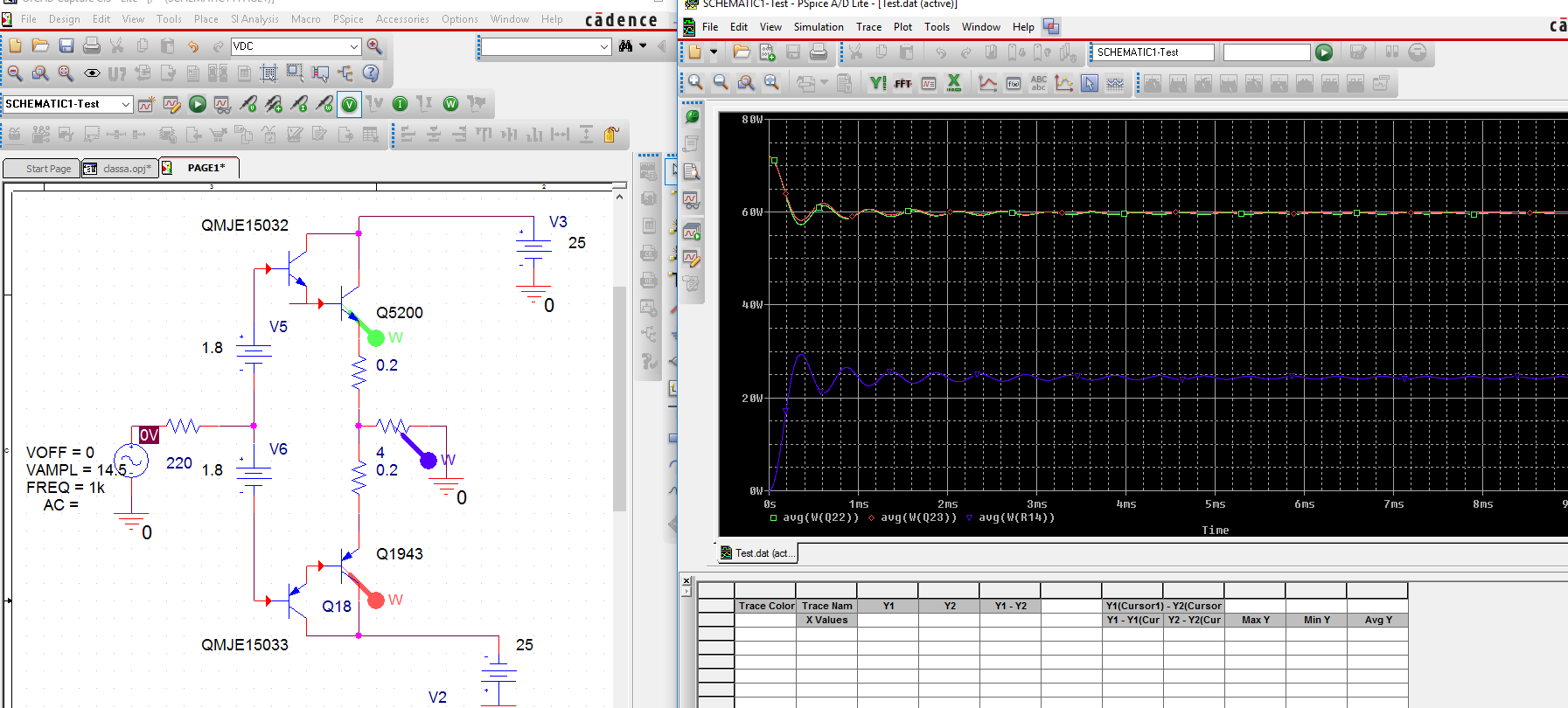1568x708 pixels.
Task: Add a trace with the plot icon
Action: [987, 83]
